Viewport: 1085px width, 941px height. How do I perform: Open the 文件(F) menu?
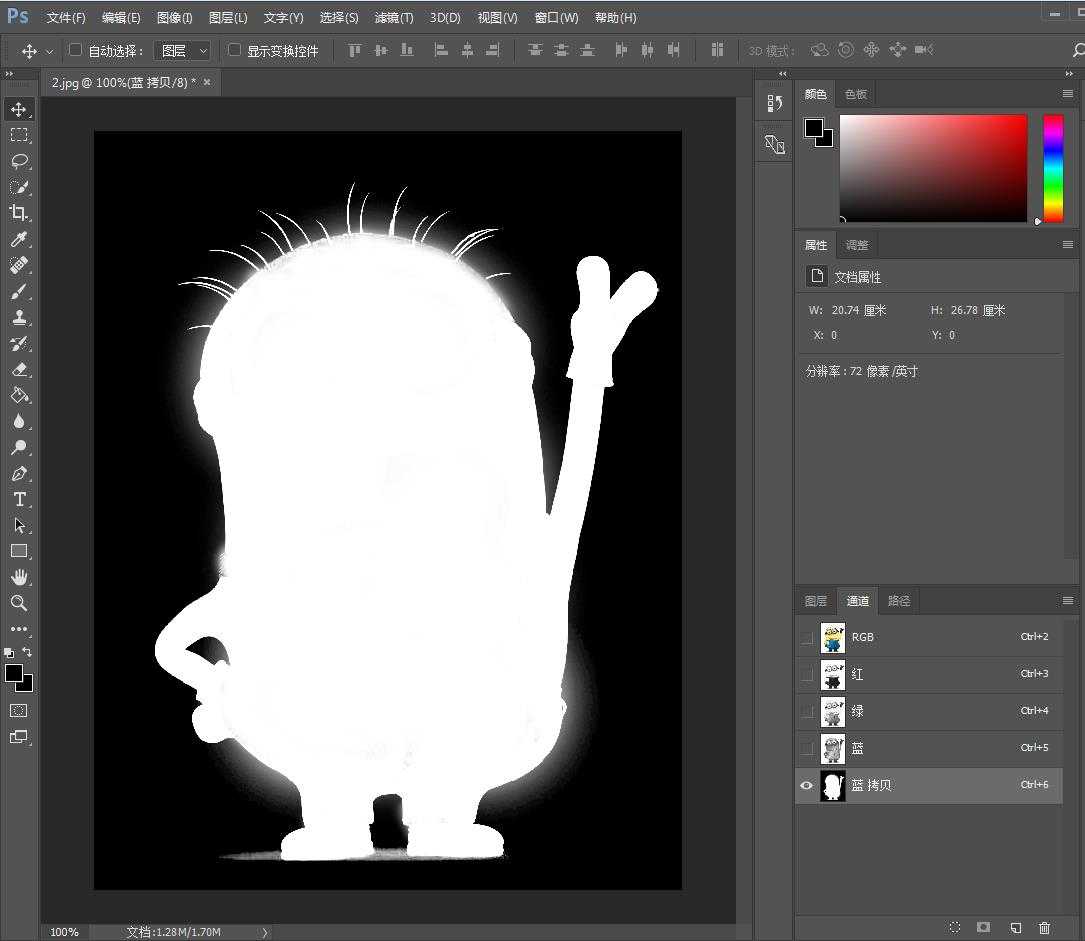66,18
